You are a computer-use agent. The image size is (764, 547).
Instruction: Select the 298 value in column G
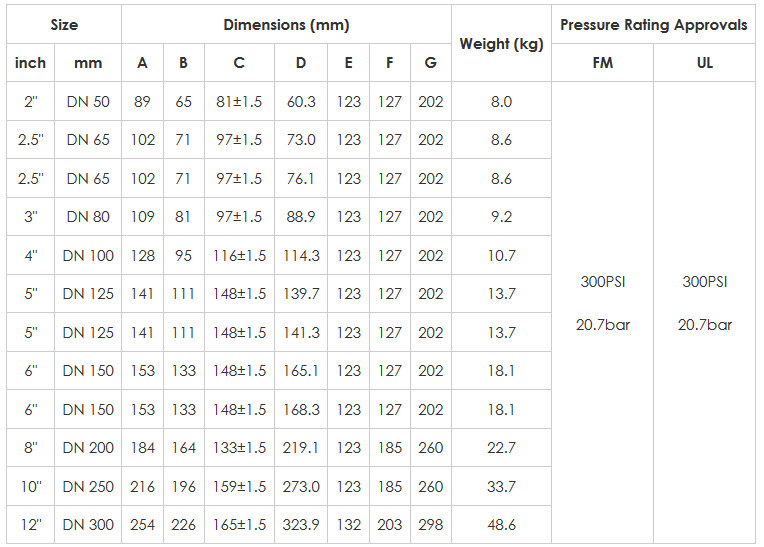pyautogui.click(x=431, y=525)
